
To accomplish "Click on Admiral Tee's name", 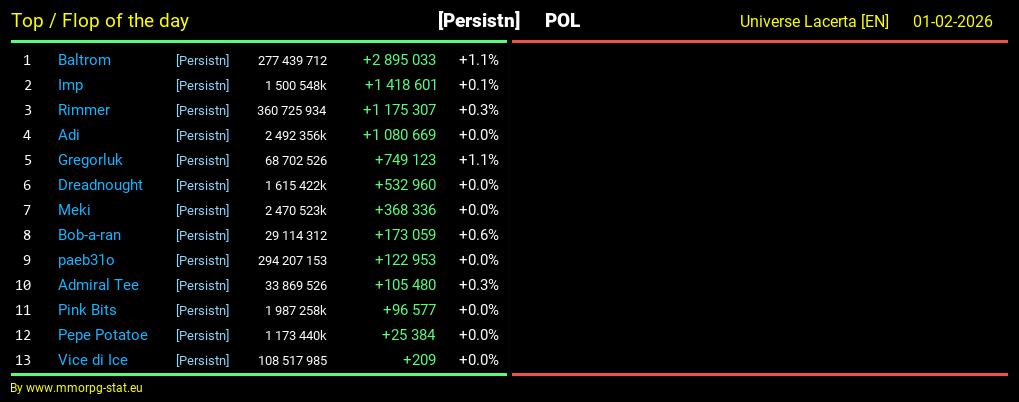I will [98, 285].
